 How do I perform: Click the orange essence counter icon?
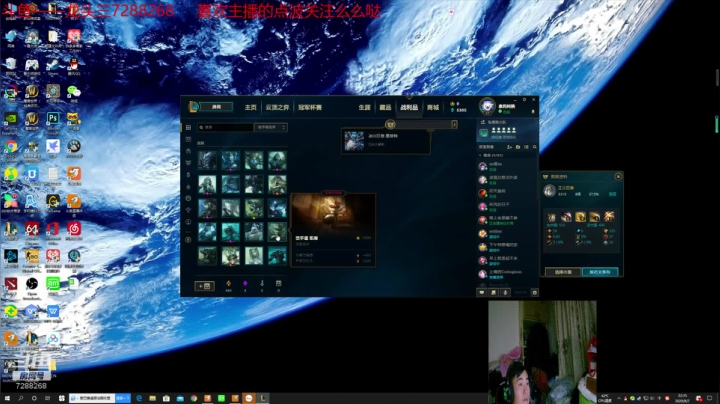click(229, 283)
